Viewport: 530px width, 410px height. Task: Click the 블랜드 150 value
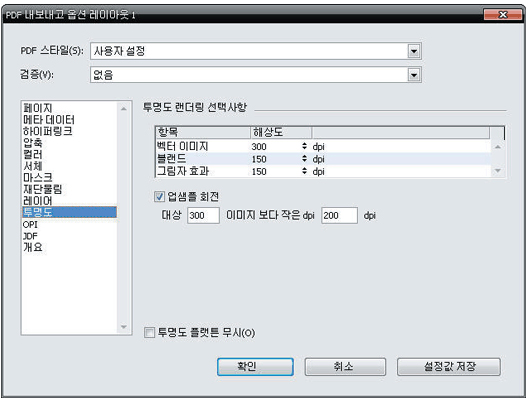tap(259, 159)
